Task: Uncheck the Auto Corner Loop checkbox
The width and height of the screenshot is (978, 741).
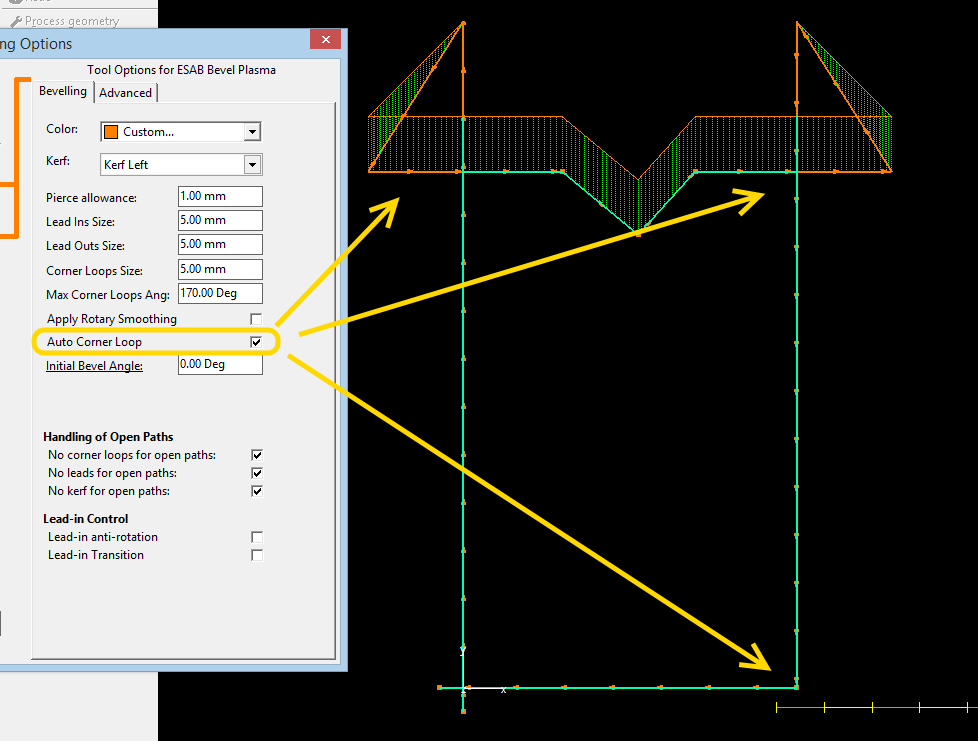Action: point(256,342)
